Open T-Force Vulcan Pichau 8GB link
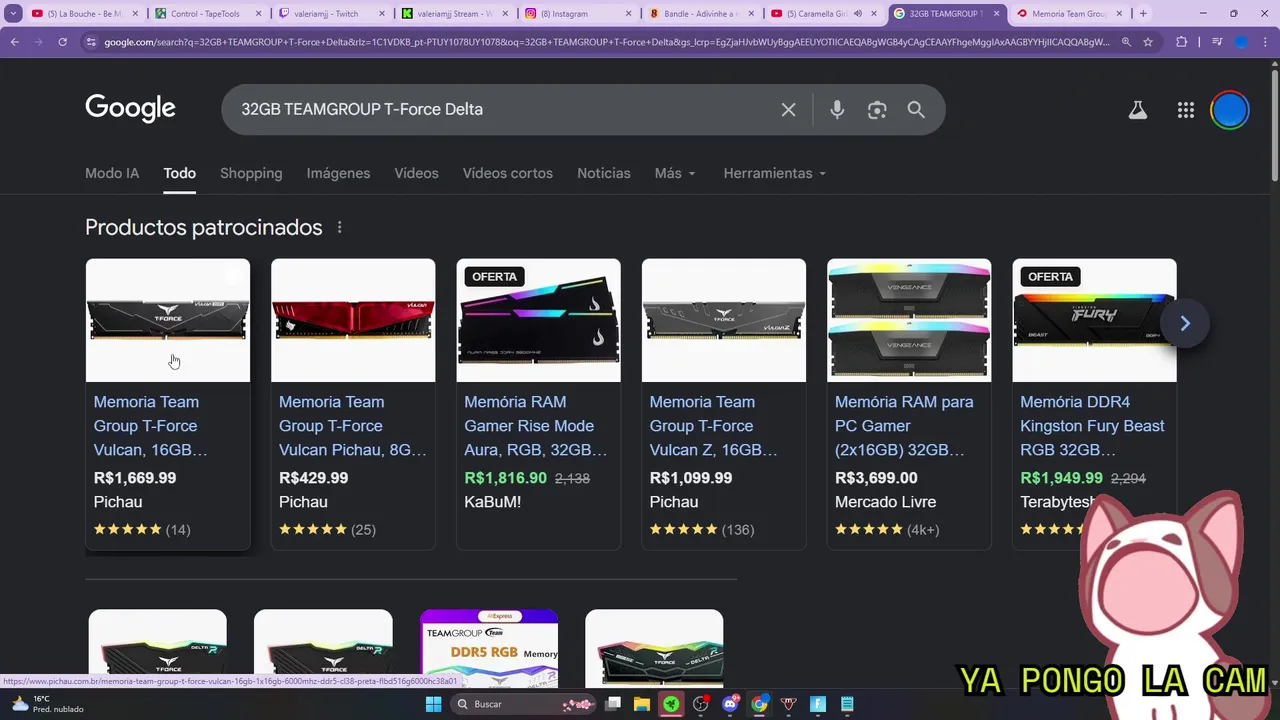1280x720 pixels. coord(353,426)
